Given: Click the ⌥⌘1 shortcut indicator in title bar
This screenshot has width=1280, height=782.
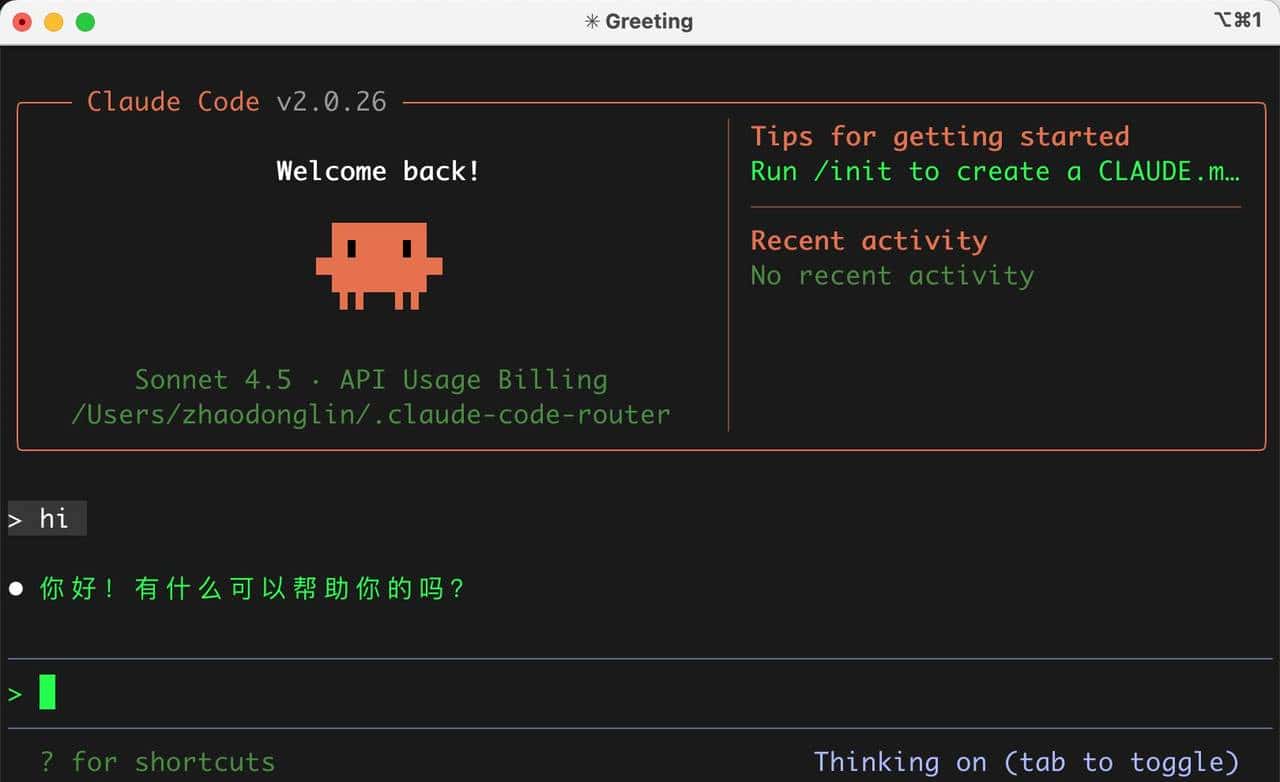Looking at the screenshot, I should pyautogui.click(x=1237, y=20).
